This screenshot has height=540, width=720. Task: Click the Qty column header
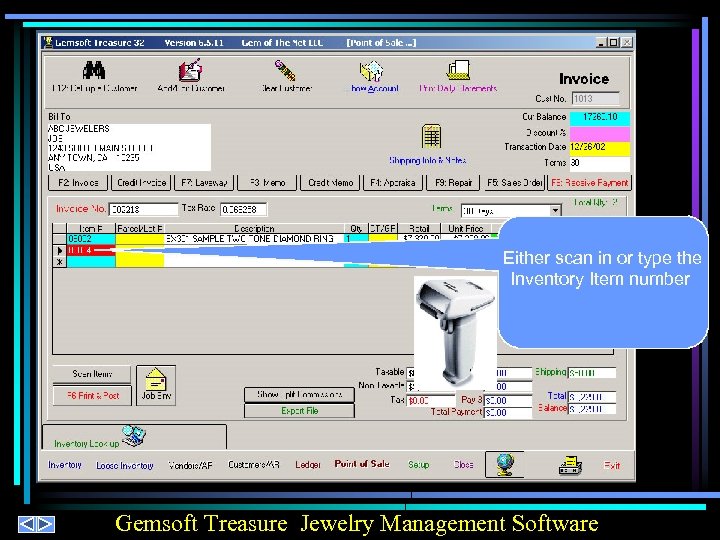[356, 228]
